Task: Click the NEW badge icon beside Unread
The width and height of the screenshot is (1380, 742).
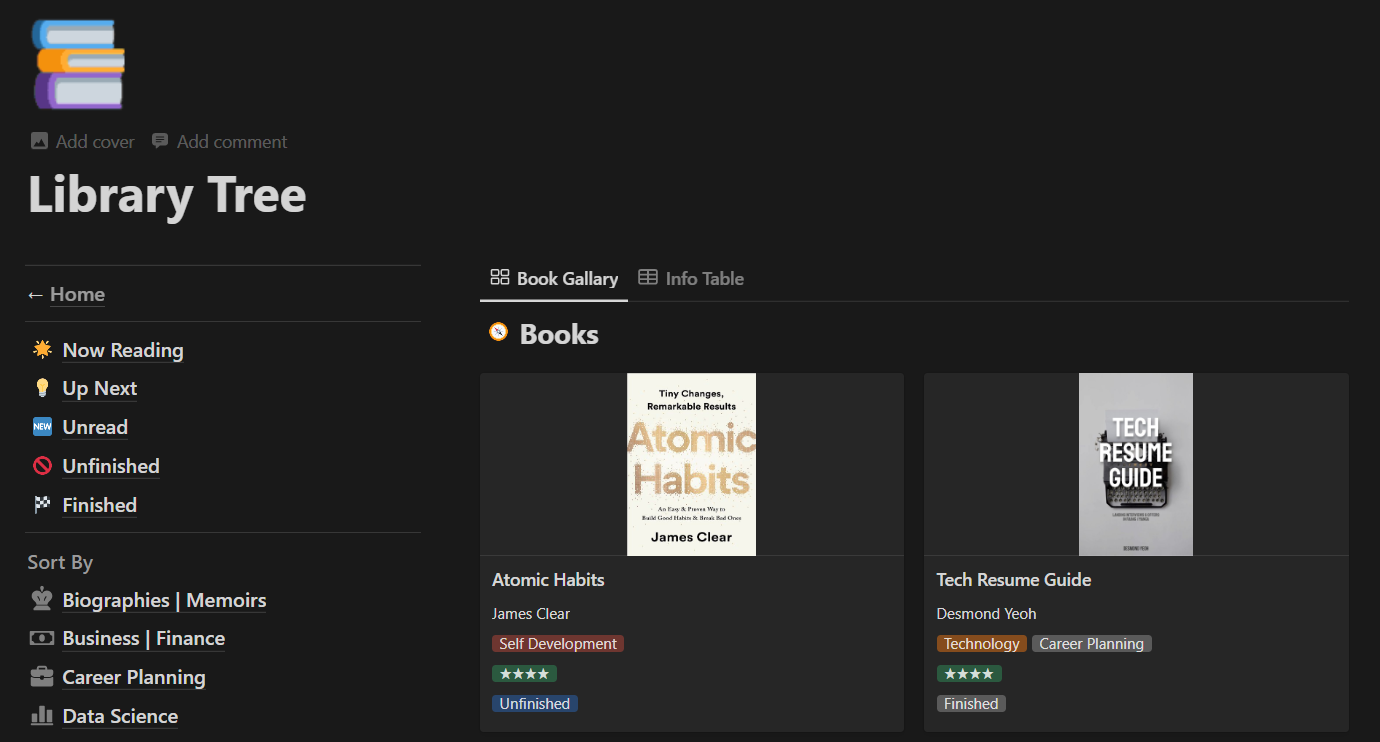Action: click(42, 427)
